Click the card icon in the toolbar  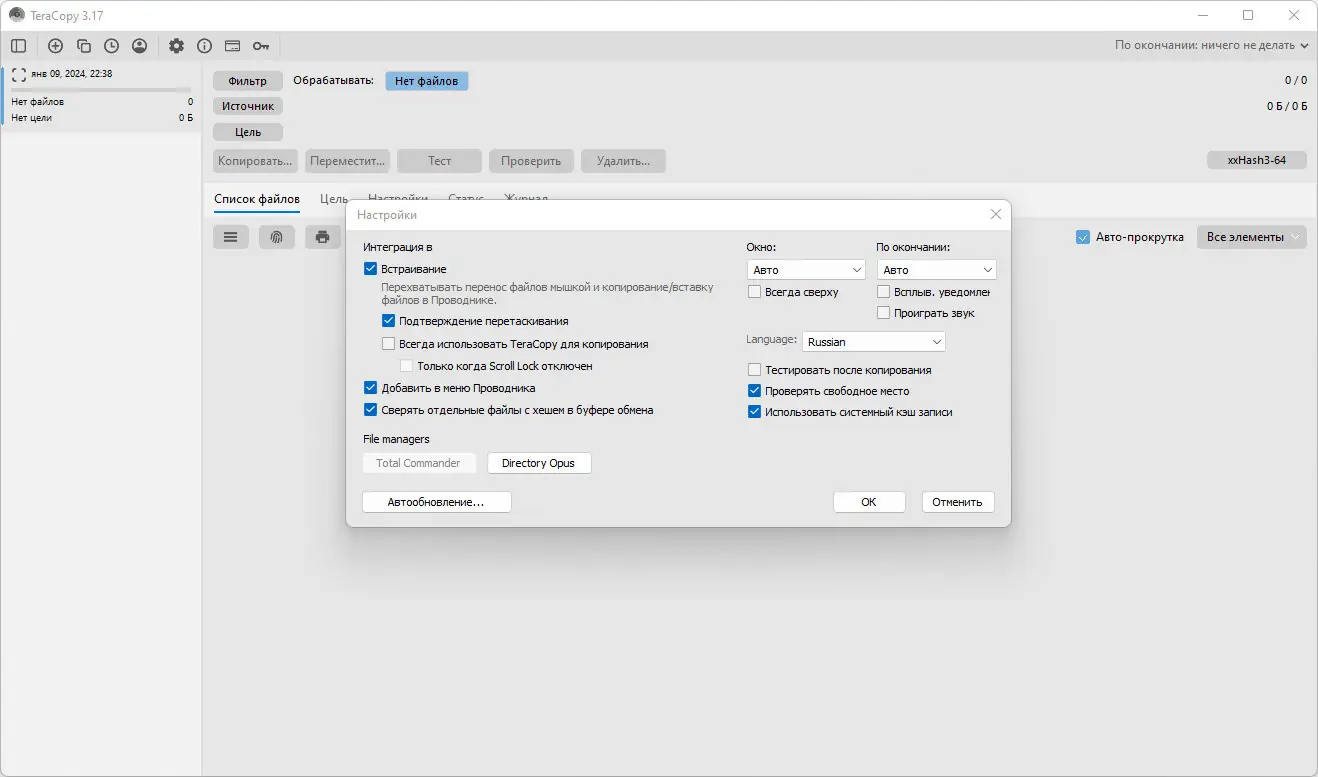233,46
